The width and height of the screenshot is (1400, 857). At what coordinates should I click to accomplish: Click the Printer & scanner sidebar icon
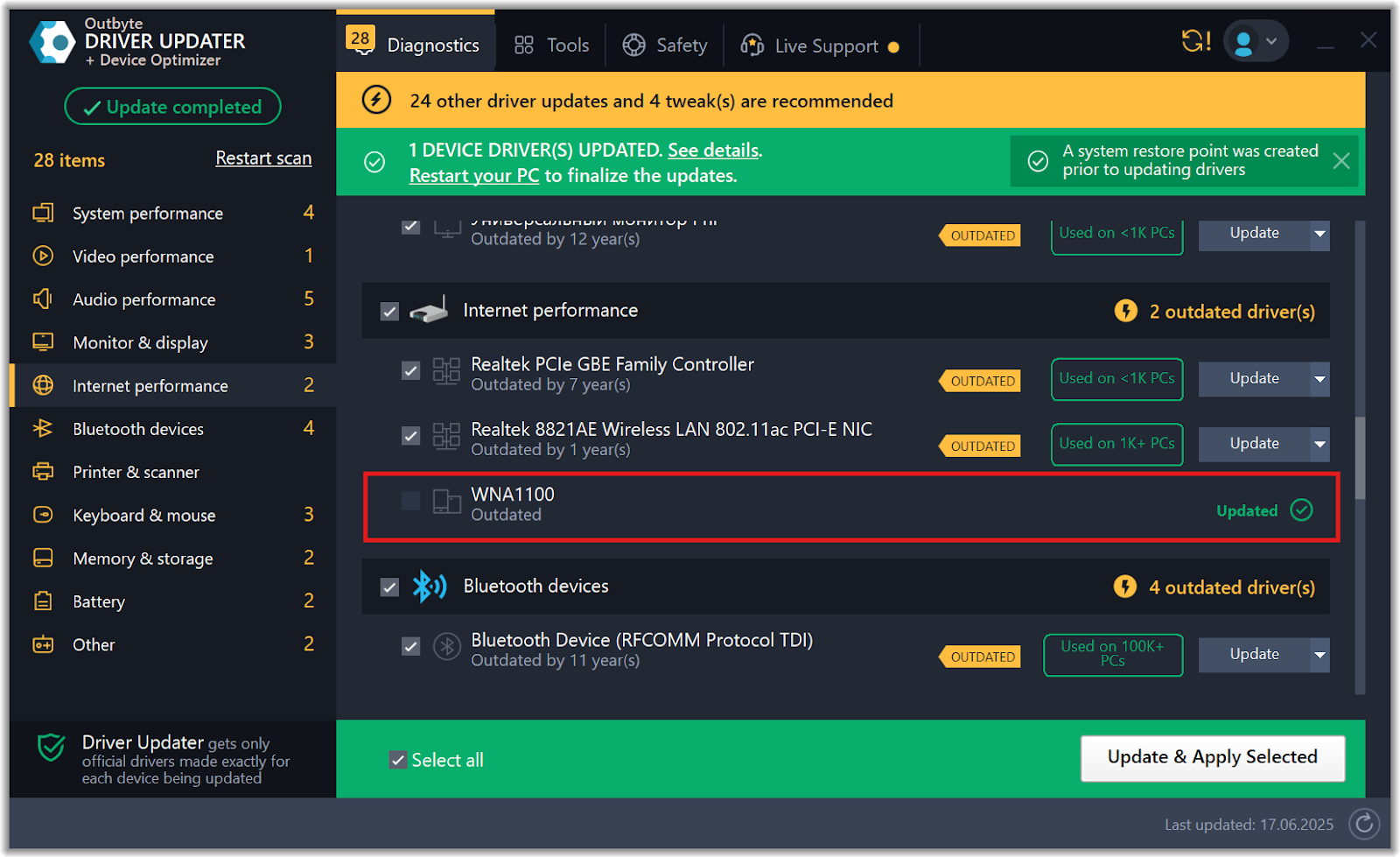coord(43,471)
